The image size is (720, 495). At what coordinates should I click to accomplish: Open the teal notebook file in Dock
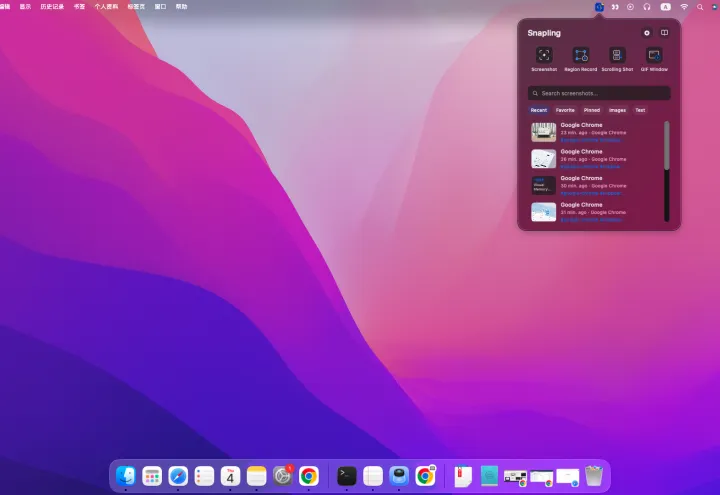[489, 476]
